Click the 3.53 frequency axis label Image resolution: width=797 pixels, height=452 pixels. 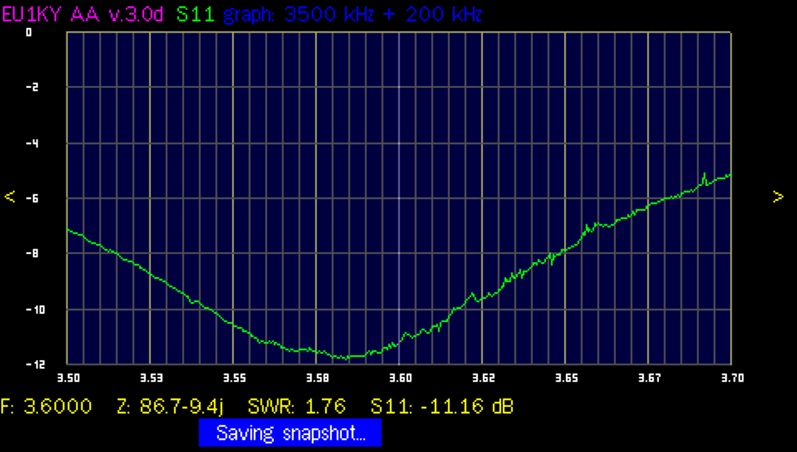point(150,379)
